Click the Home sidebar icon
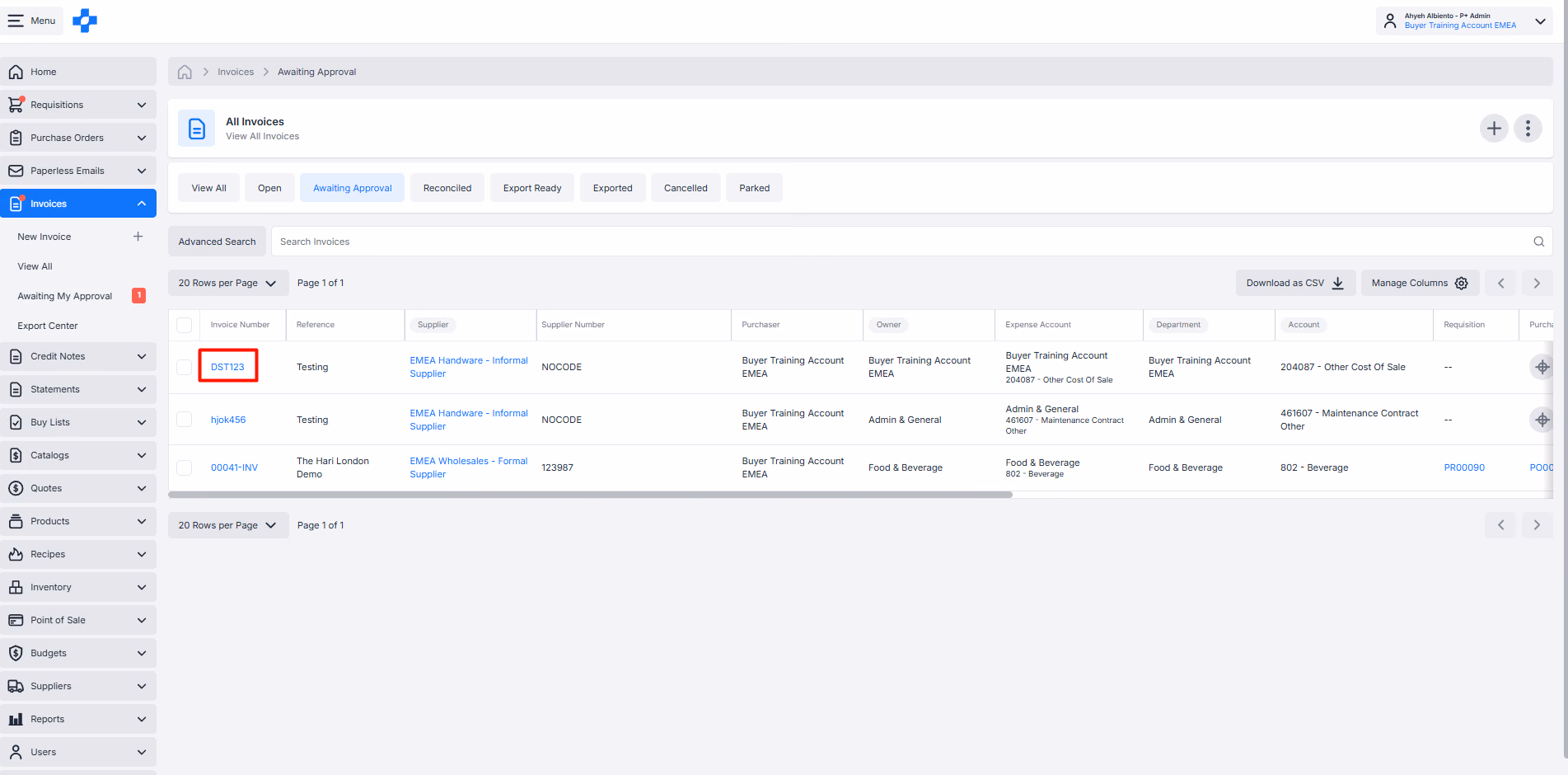This screenshot has width=1568, height=775. tap(16, 72)
